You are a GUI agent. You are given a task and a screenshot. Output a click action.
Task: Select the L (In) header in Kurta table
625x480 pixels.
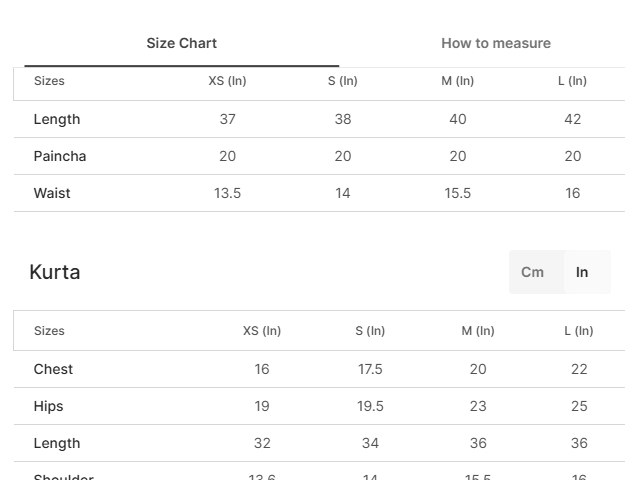click(x=579, y=331)
